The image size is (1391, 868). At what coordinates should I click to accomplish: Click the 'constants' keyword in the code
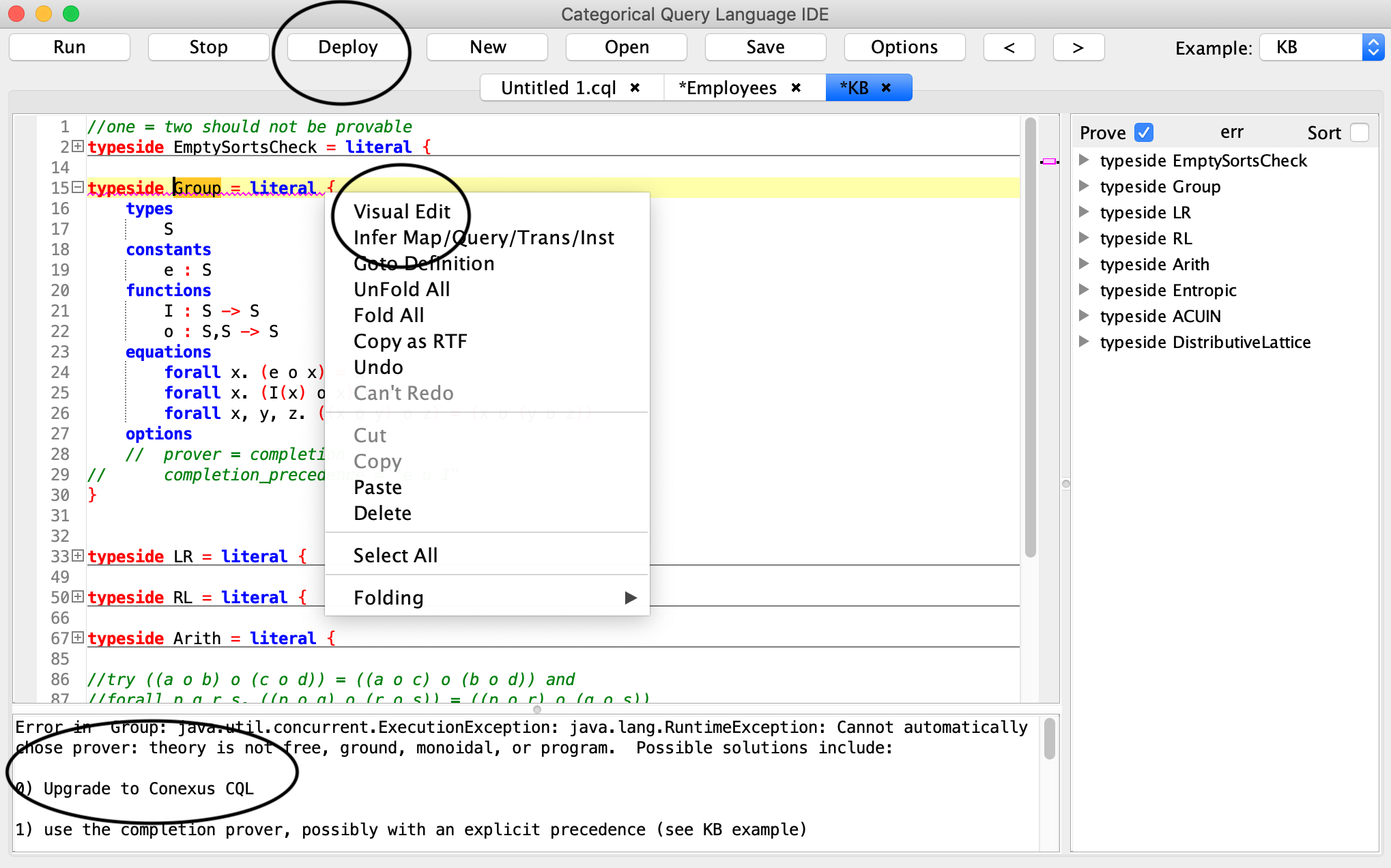click(x=168, y=249)
